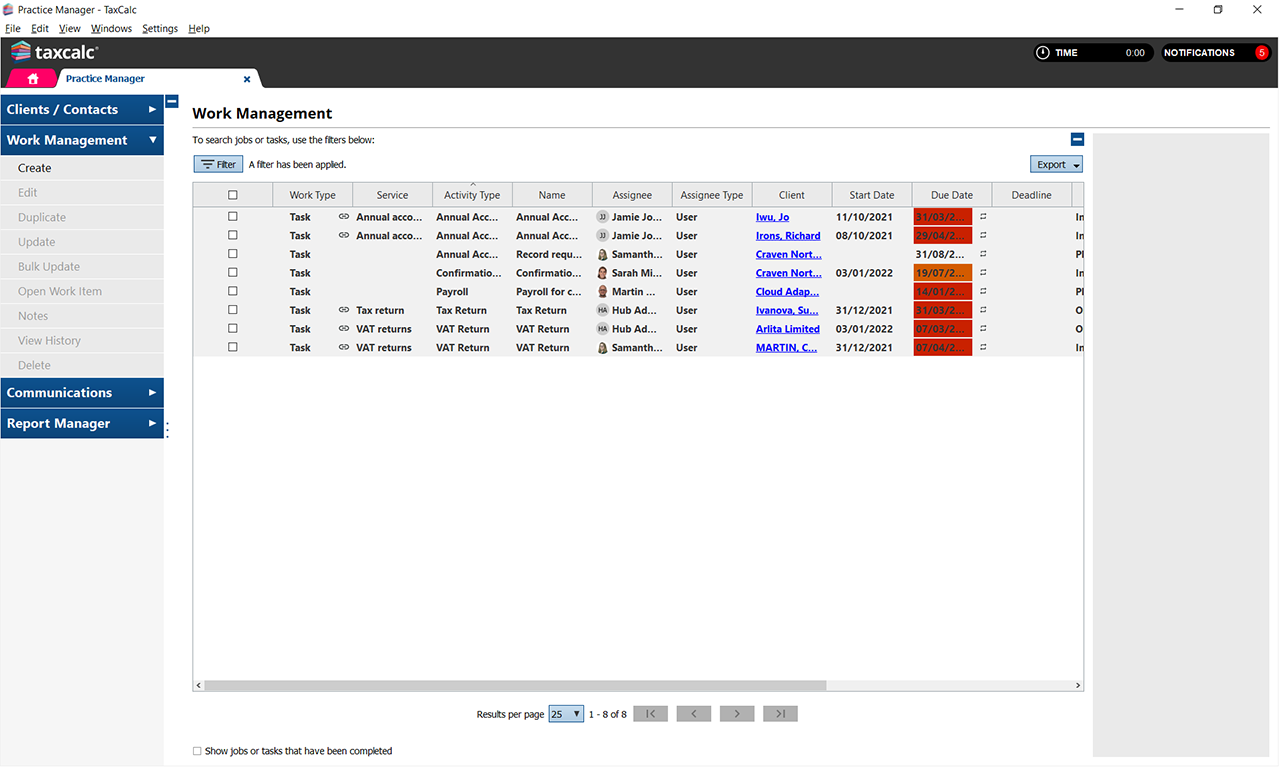Screen dimensions: 1280x768
Task: Go to next results page
Action: [737, 714]
